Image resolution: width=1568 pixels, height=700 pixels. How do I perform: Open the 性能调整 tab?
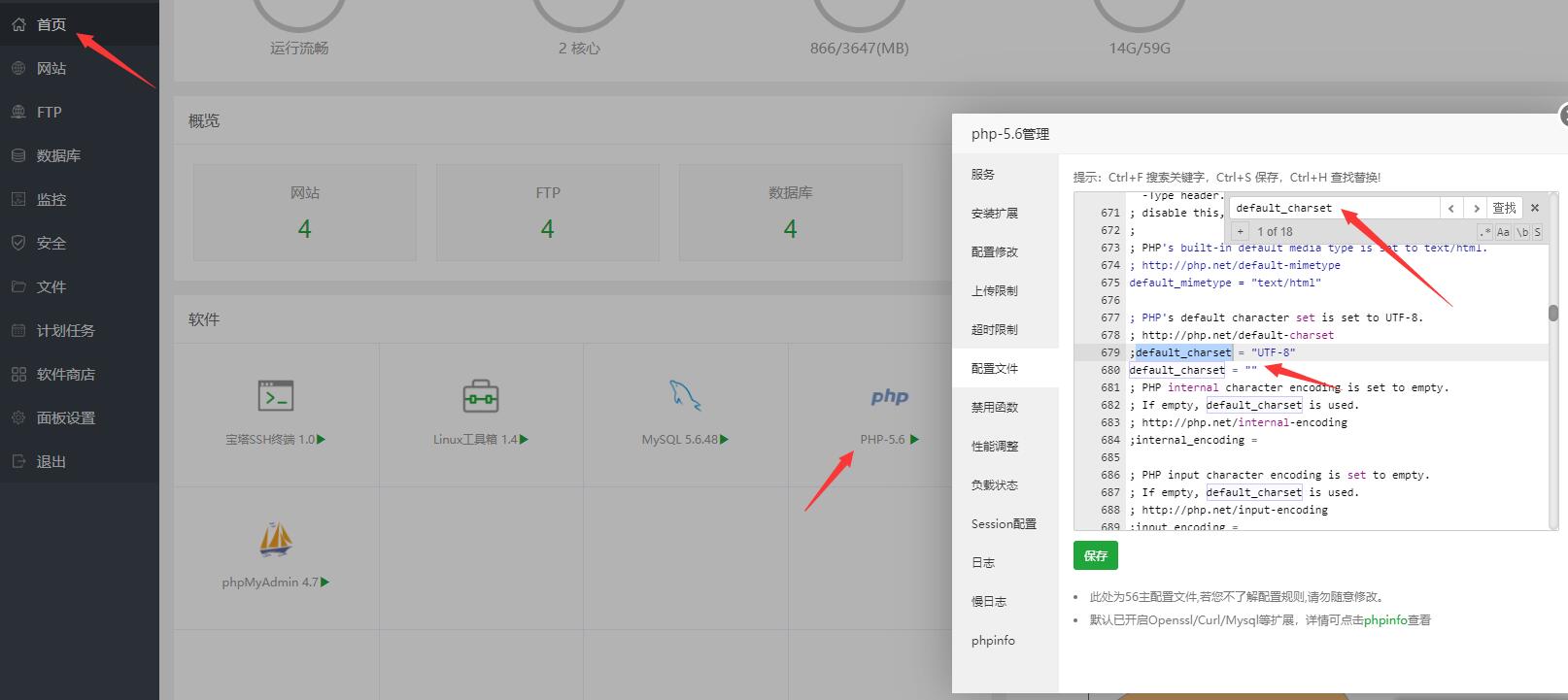[1006, 447]
